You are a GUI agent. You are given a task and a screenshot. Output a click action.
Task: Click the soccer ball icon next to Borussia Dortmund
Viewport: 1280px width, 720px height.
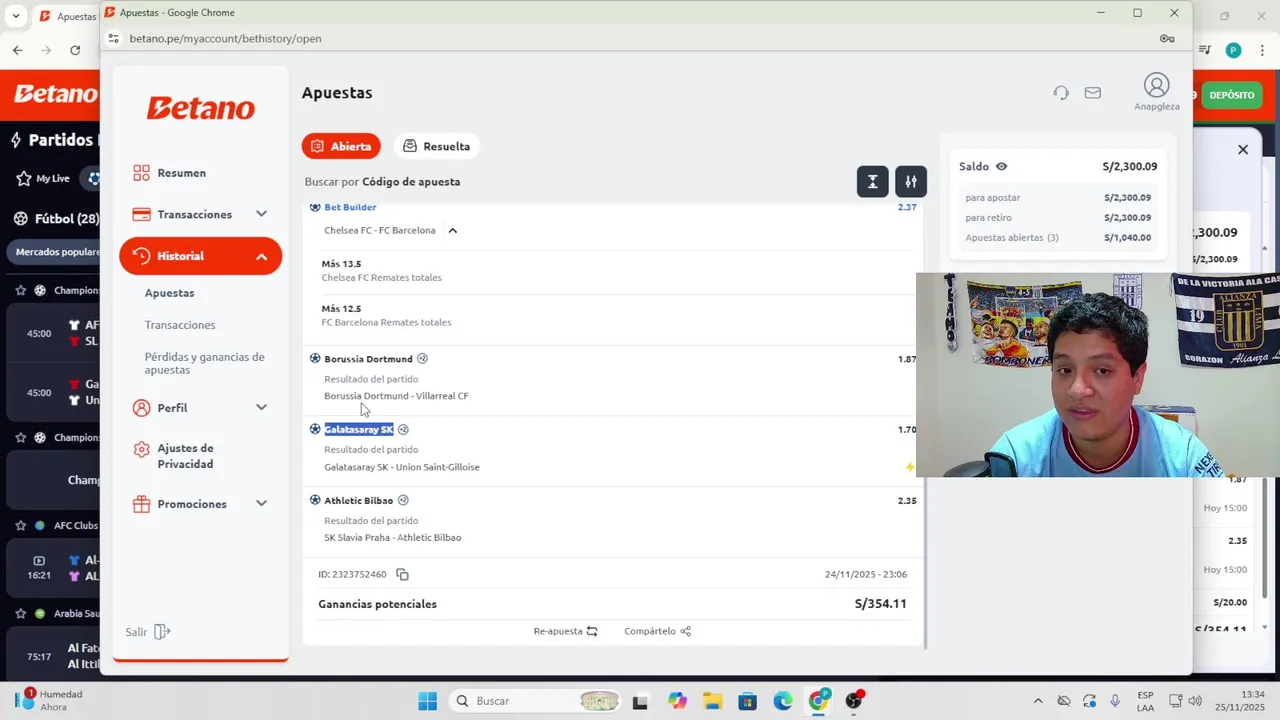(x=315, y=359)
